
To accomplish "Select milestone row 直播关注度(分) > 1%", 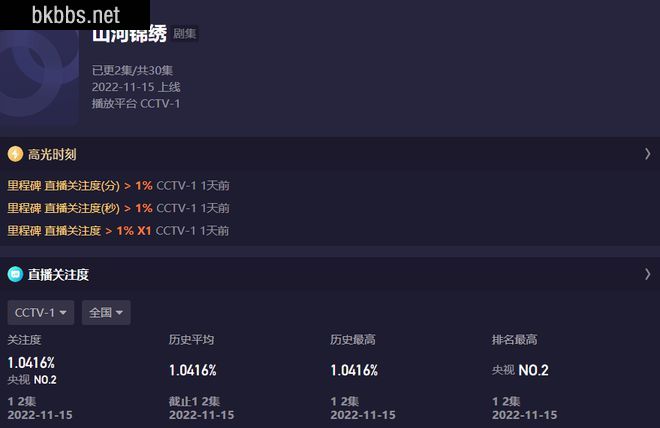I will [118, 186].
